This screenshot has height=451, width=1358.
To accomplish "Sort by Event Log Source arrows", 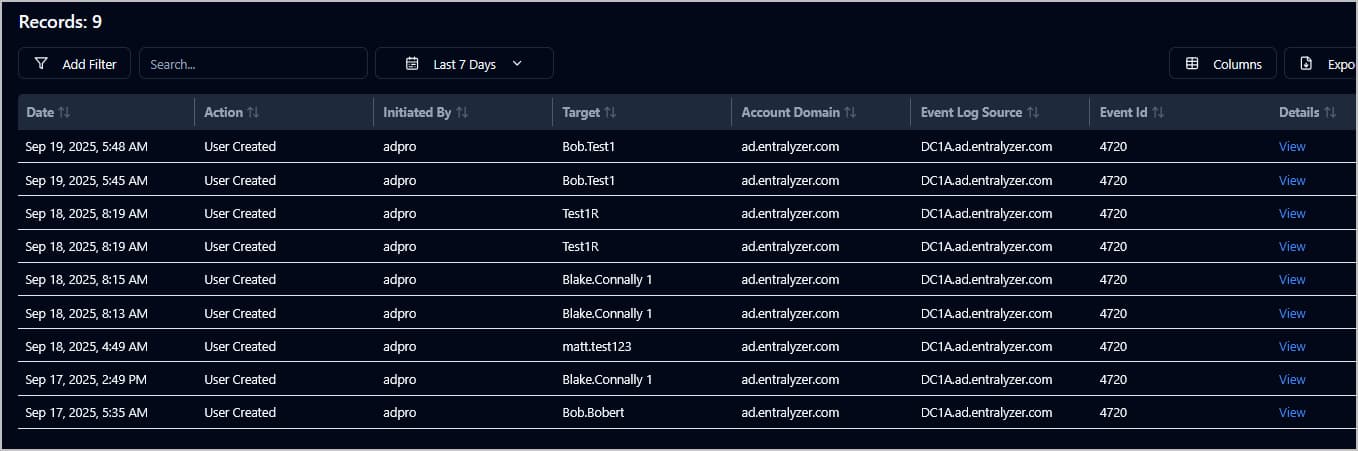I will click(1033, 113).
